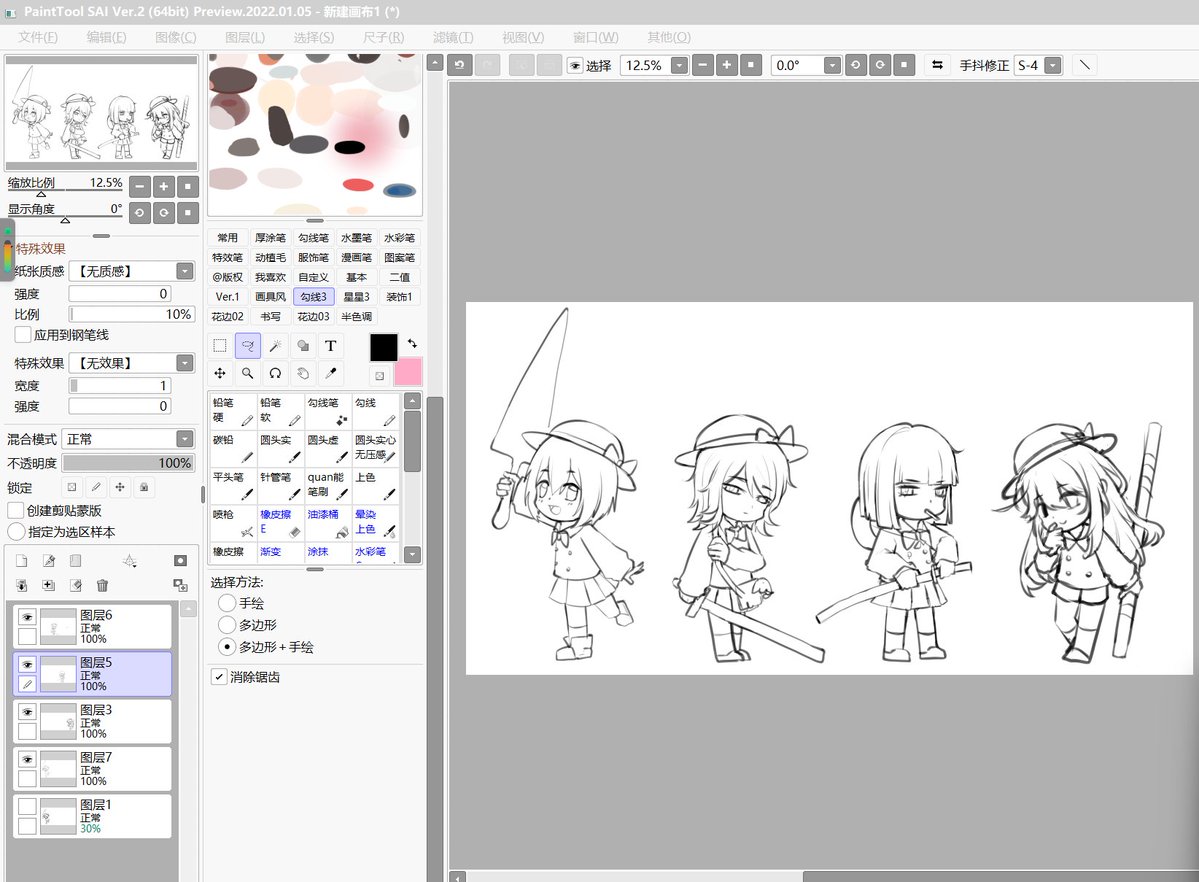Screen dimensions: 1199x882
Task: Choose 多边形 selection method
Action: pos(226,625)
